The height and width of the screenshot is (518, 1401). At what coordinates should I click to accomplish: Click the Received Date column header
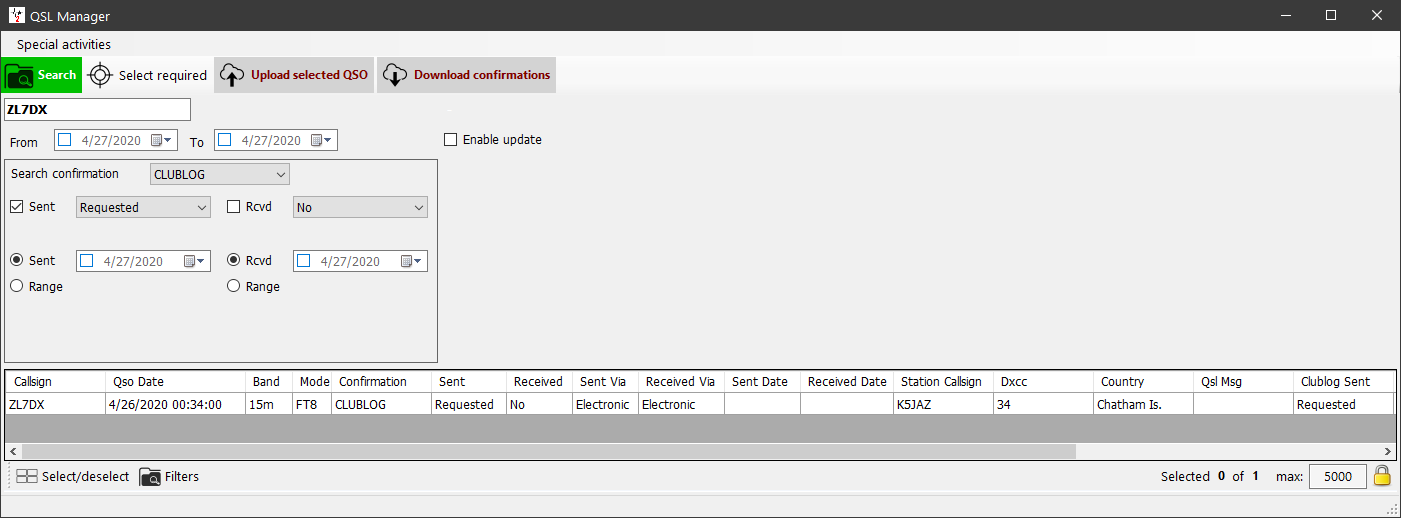tap(847, 381)
